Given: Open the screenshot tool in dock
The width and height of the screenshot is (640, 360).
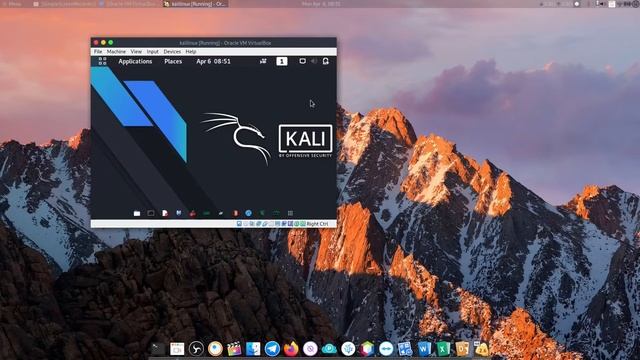Looking at the screenshot, I should [177, 349].
